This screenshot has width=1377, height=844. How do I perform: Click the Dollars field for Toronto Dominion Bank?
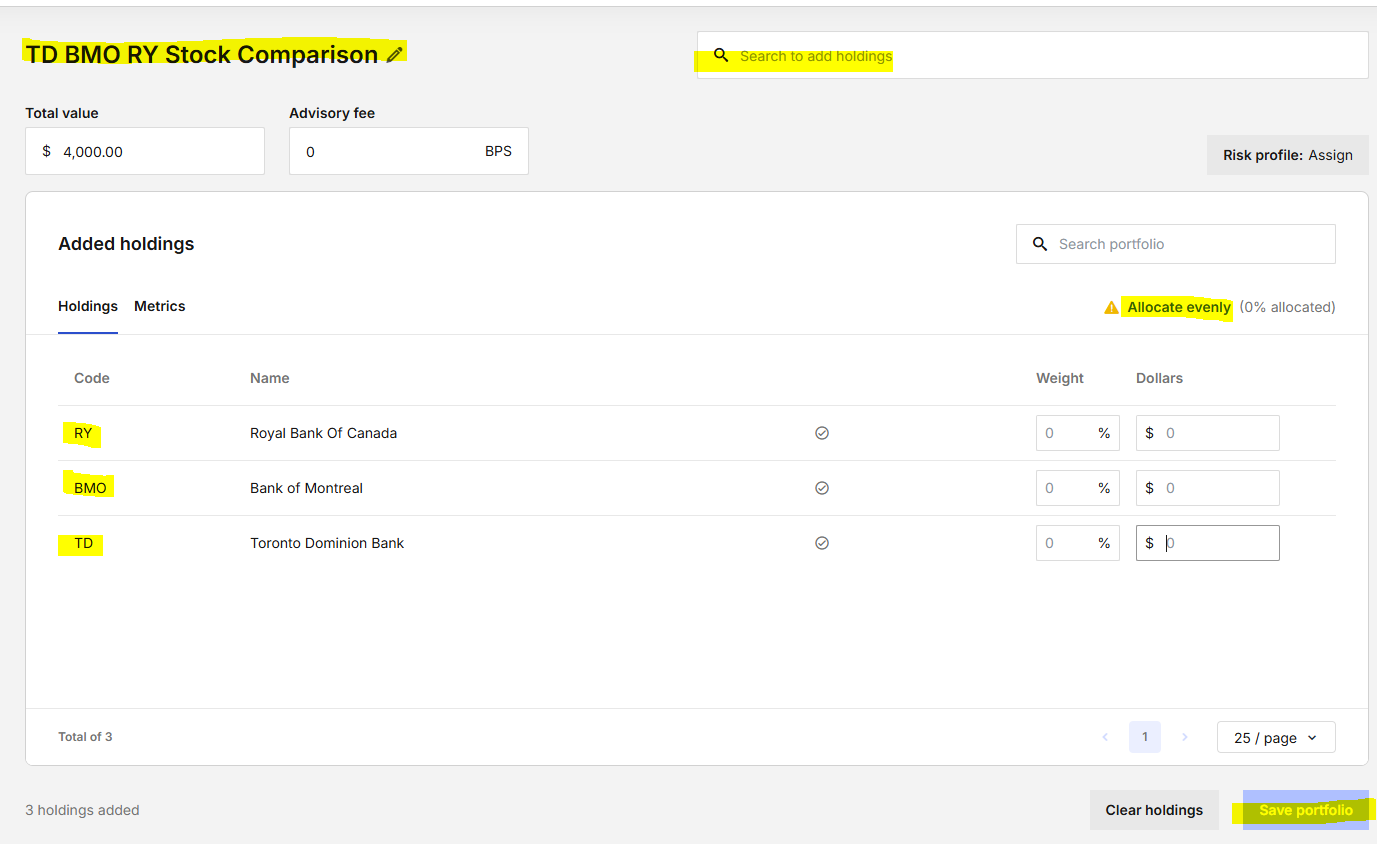click(1208, 543)
